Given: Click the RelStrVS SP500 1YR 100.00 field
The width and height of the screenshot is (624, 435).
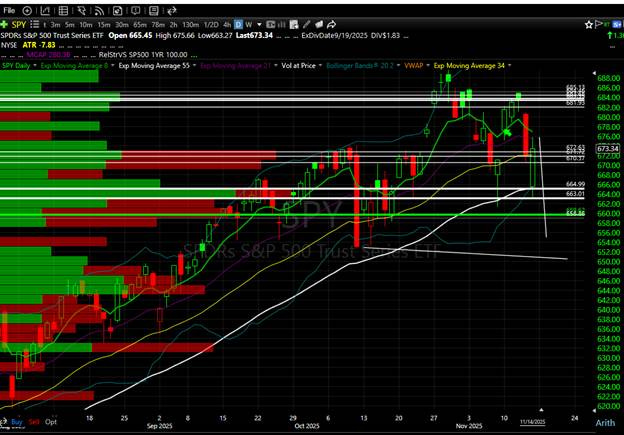Looking at the screenshot, I should pos(143,55).
